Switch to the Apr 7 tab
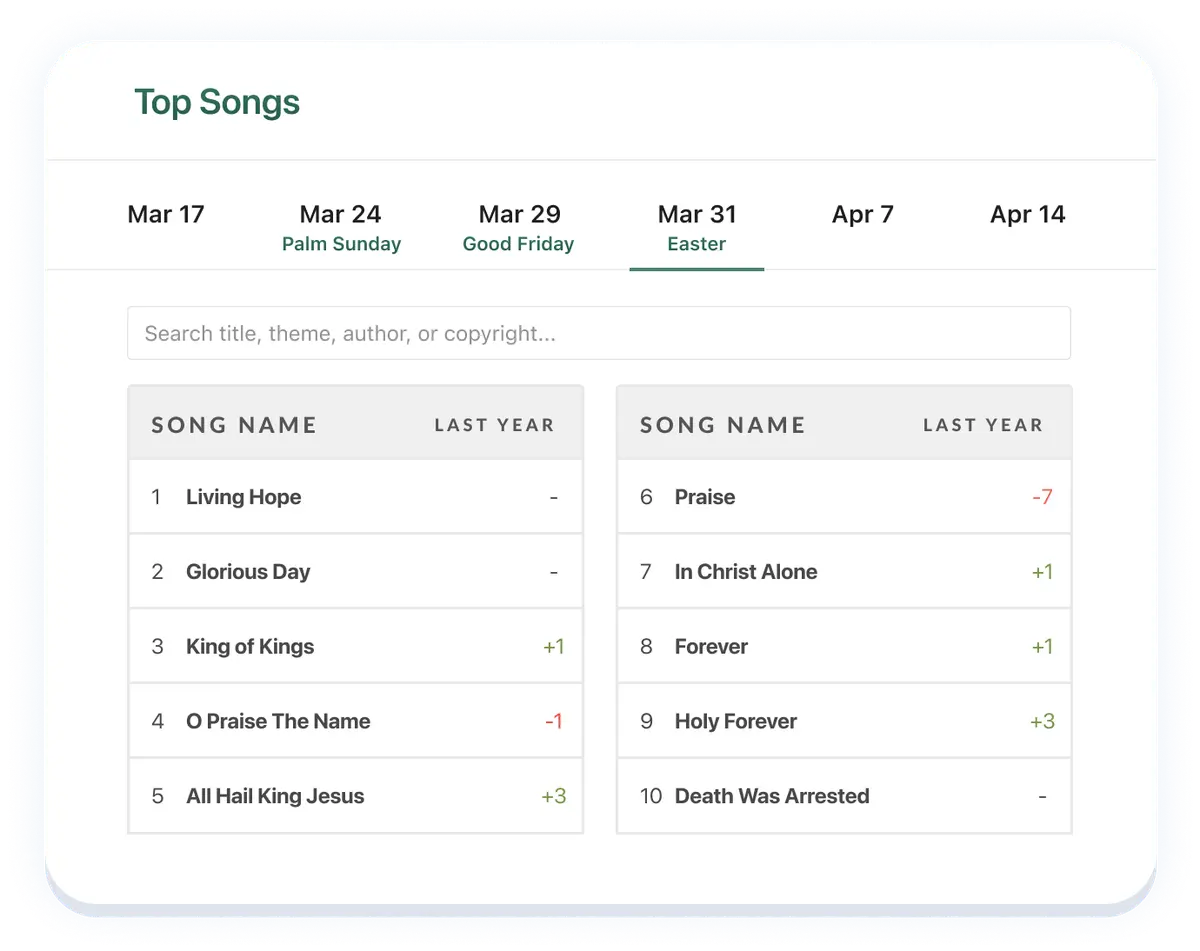 [x=863, y=214]
